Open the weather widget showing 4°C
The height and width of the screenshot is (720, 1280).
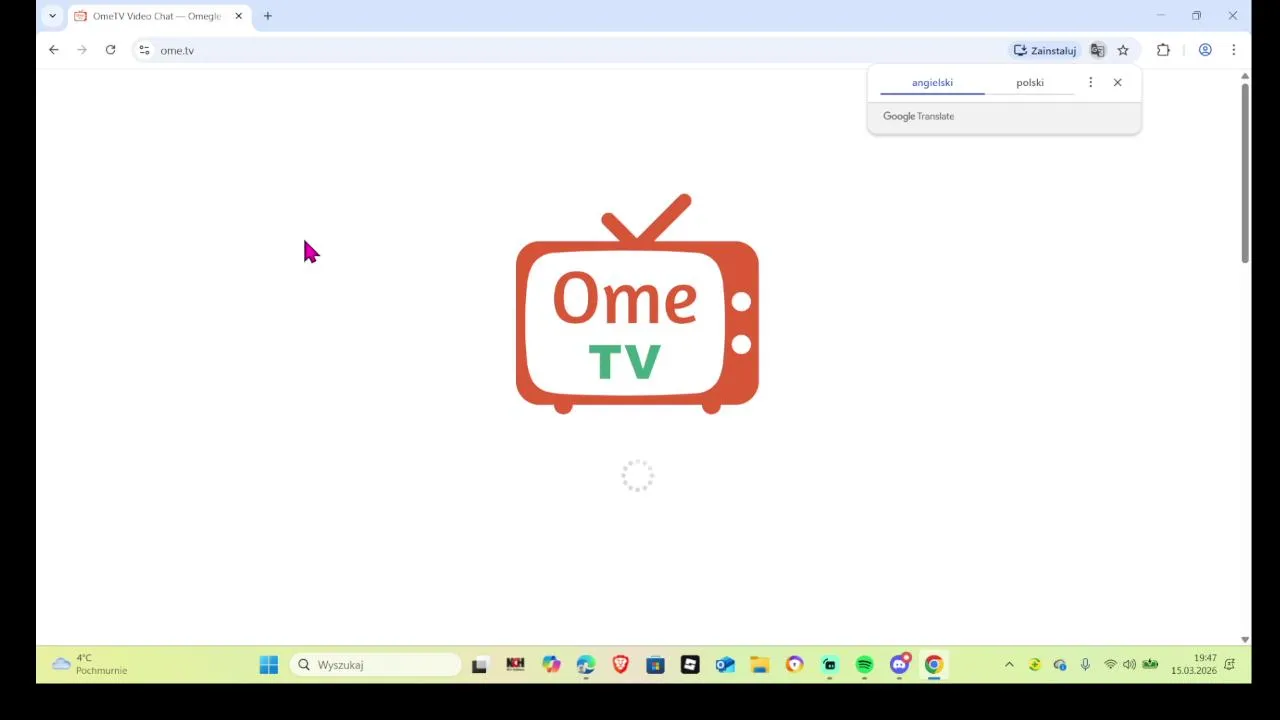pyautogui.click(x=90, y=665)
